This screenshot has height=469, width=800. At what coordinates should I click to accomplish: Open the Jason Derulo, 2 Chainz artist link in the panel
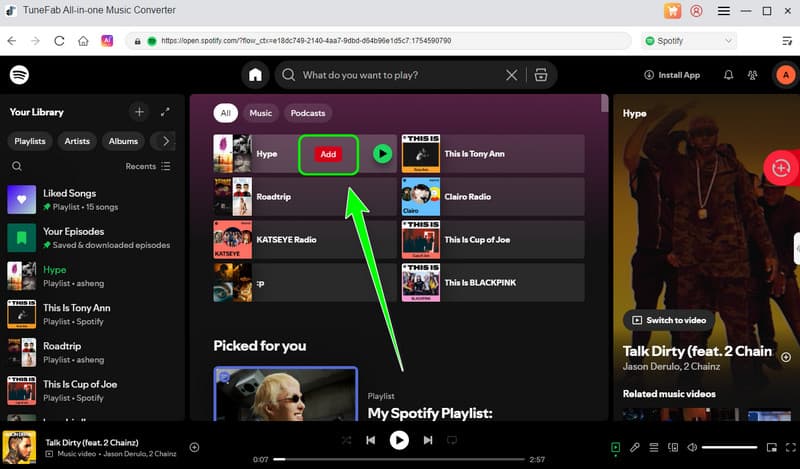coord(671,366)
